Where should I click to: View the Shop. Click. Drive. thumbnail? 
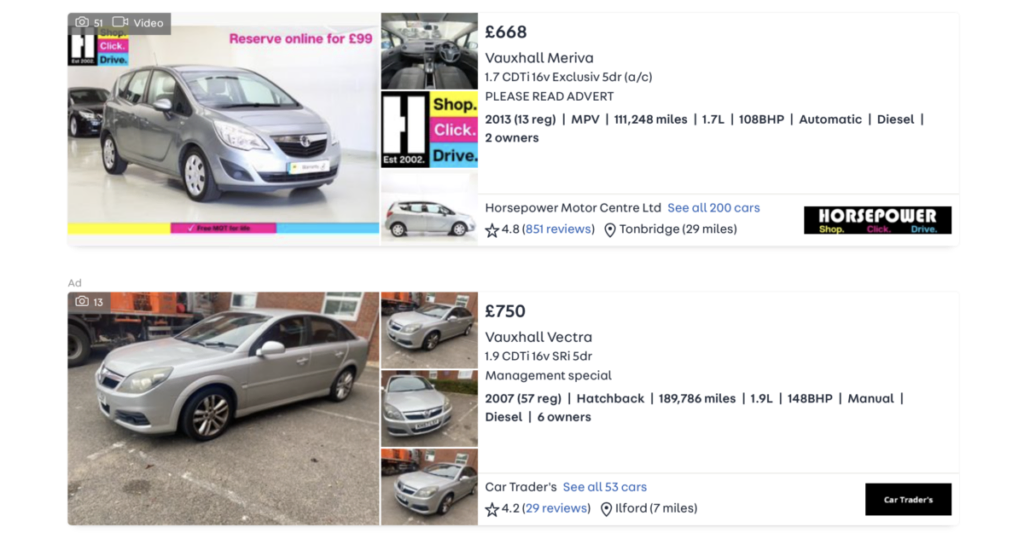[x=429, y=129]
